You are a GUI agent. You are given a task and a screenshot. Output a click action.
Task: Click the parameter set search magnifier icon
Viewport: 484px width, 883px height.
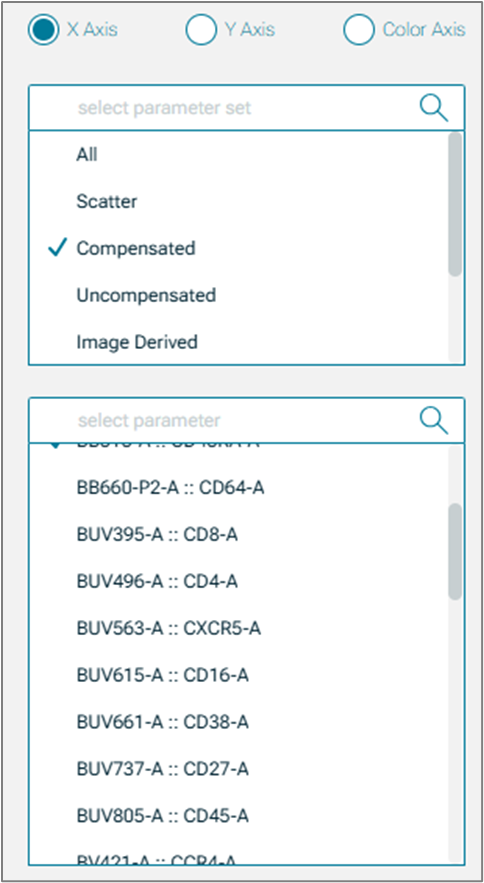click(434, 108)
